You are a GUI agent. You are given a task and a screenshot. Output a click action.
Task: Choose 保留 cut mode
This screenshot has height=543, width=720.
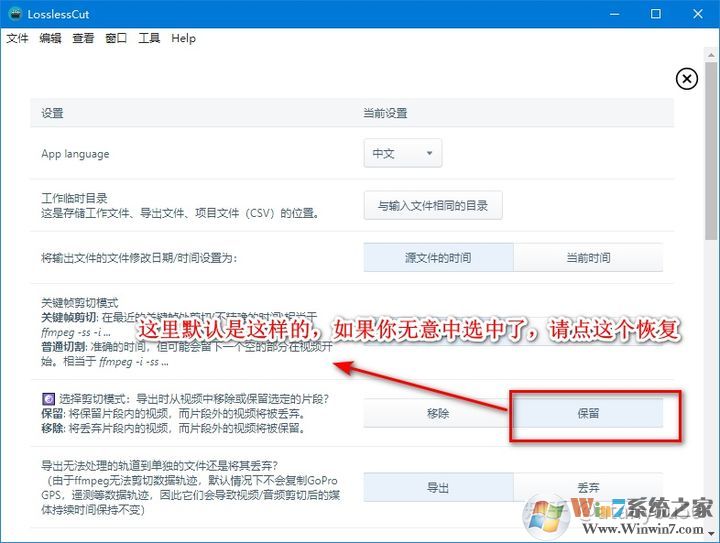coord(588,413)
